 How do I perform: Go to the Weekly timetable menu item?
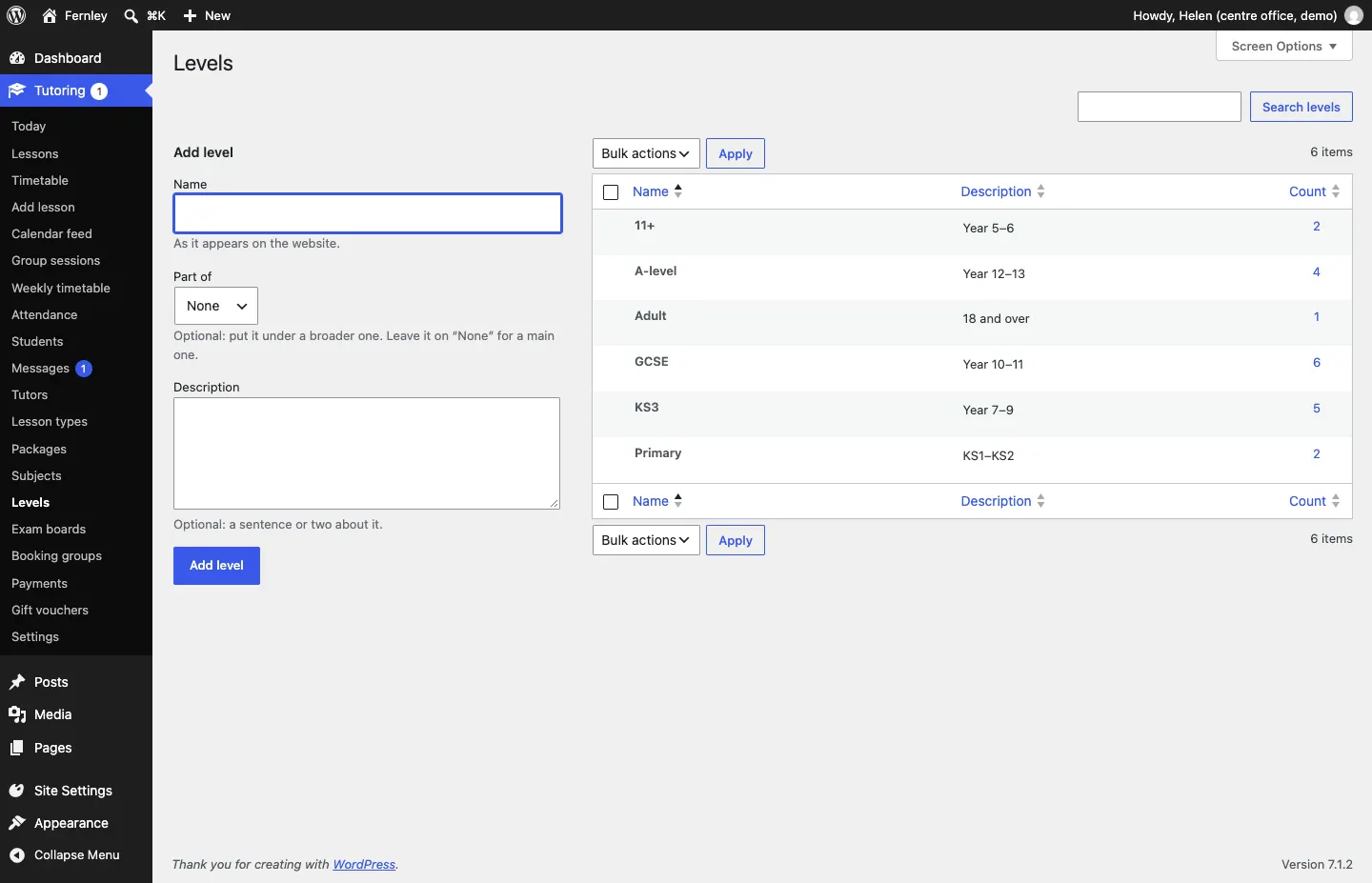(x=61, y=288)
